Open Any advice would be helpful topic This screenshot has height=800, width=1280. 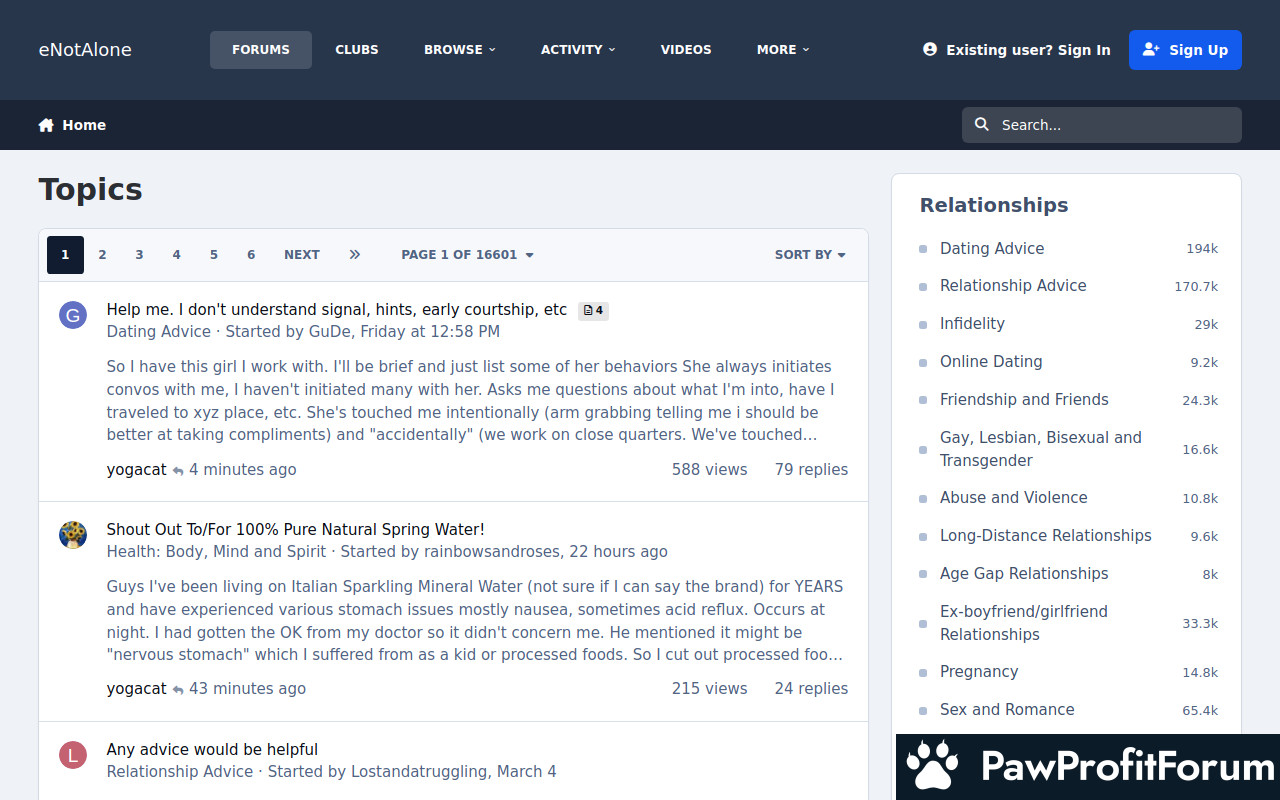(x=212, y=750)
